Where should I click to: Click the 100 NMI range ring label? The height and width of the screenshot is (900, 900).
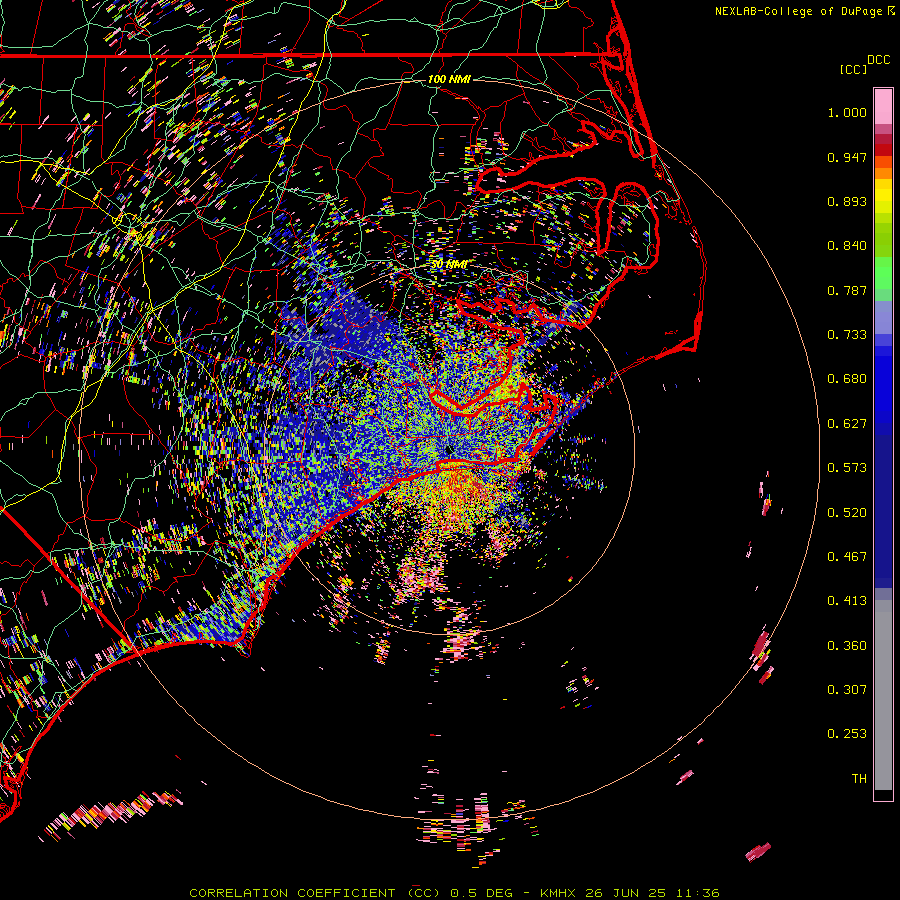pyautogui.click(x=449, y=79)
